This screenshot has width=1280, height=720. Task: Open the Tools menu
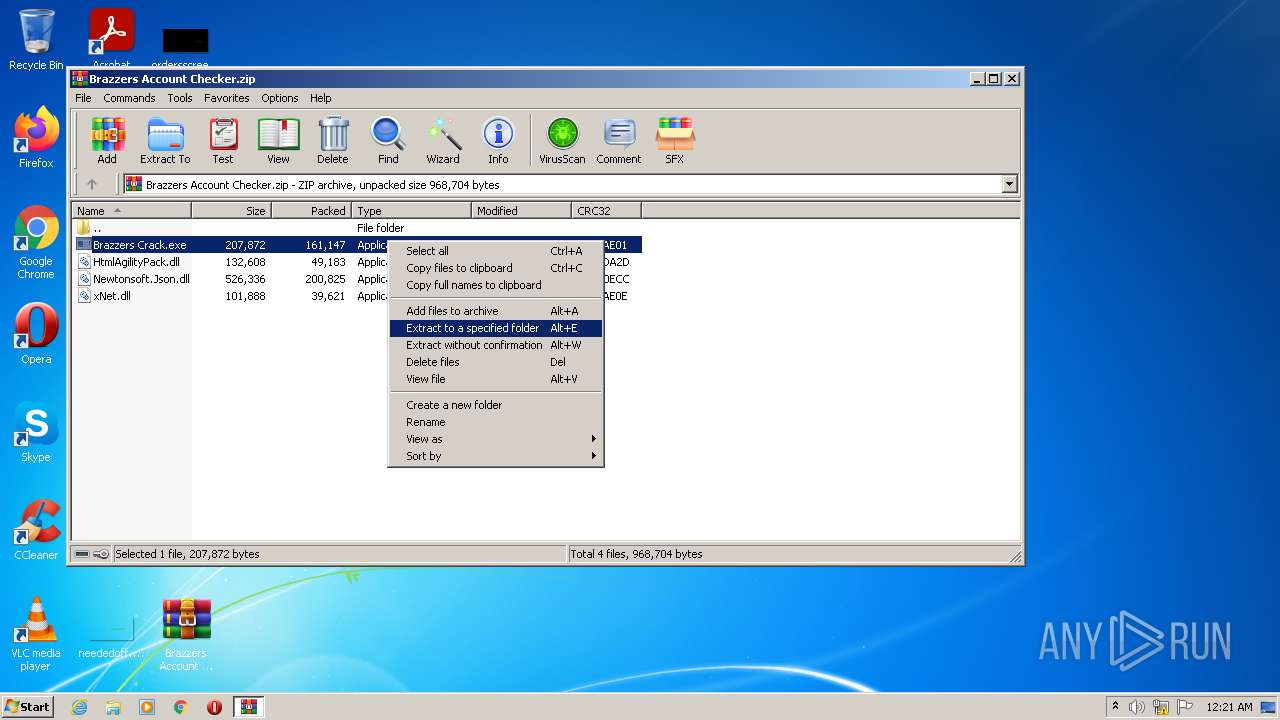[180, 98]
